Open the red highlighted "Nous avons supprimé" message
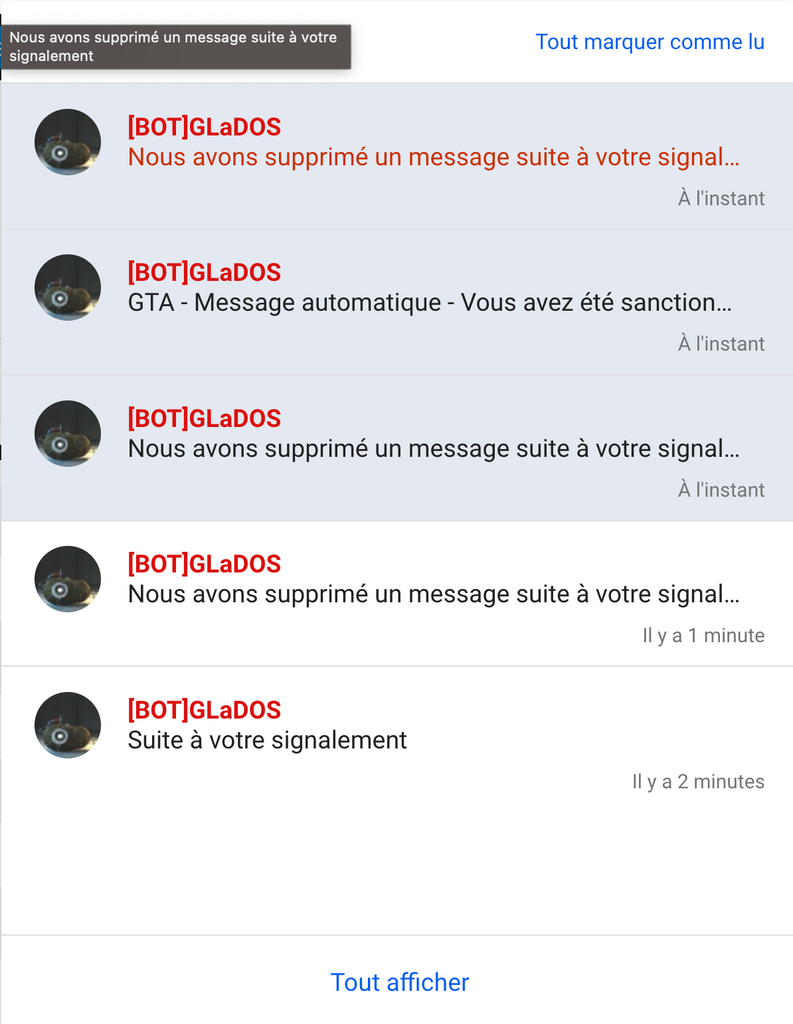This screenshot has height=1024, width=793. (x=434, y=157)
